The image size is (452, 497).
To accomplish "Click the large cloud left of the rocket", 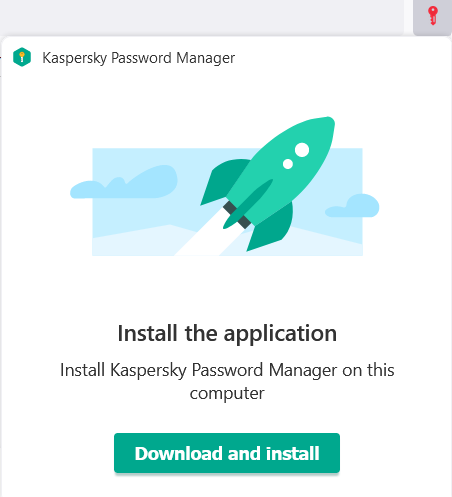I will [x=124, y=183].
